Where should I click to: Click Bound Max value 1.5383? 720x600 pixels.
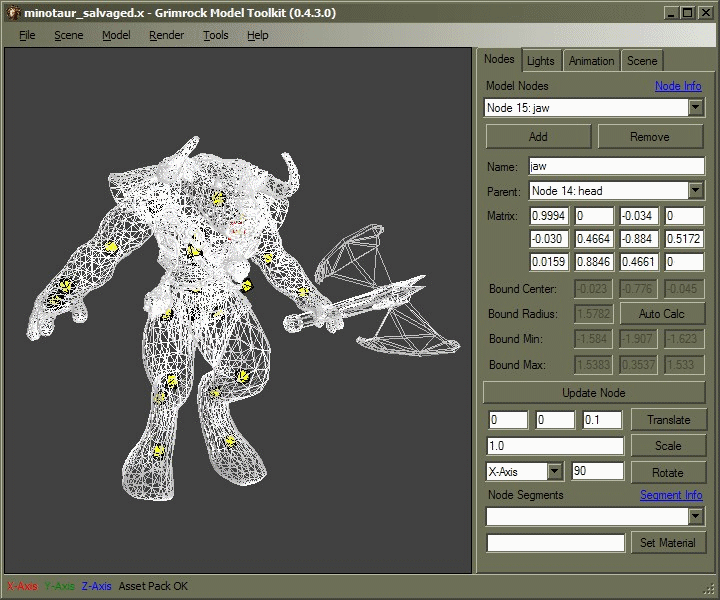tap(593, 364)
